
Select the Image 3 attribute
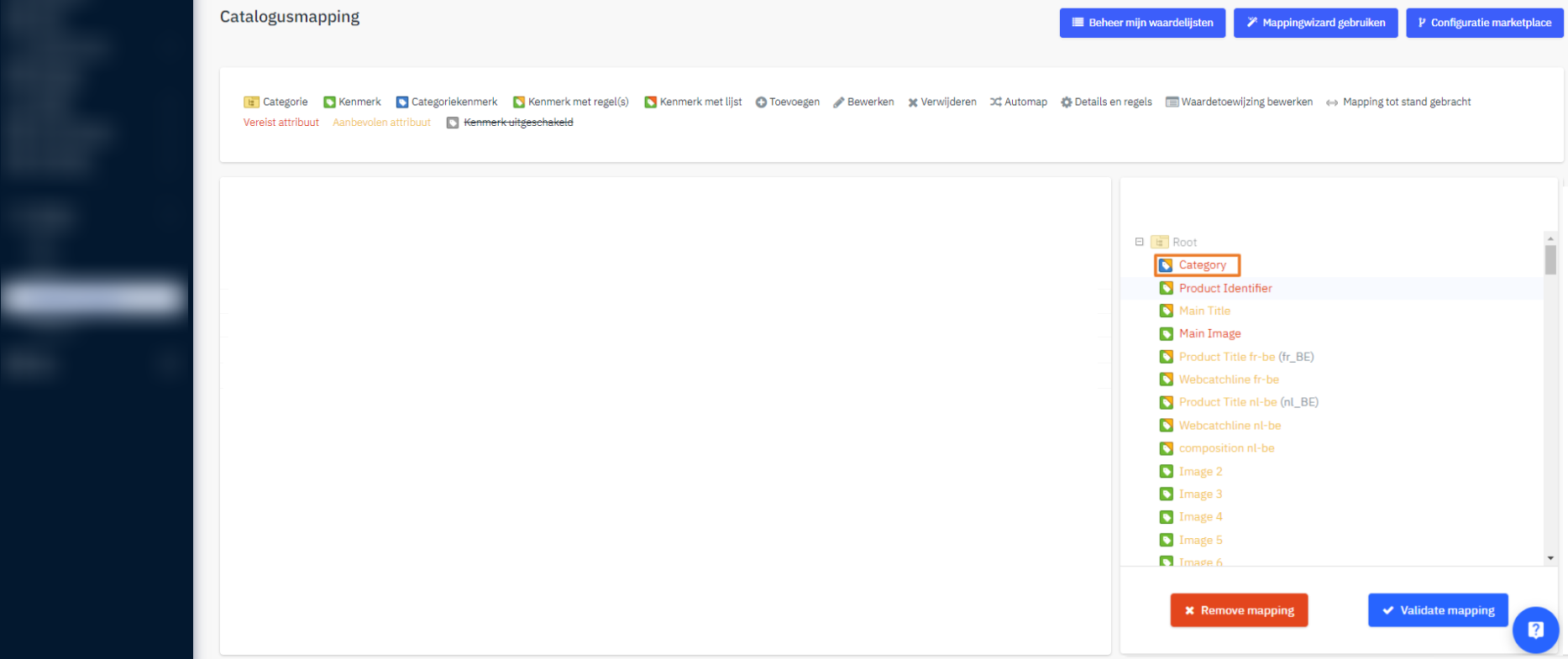1200,494
